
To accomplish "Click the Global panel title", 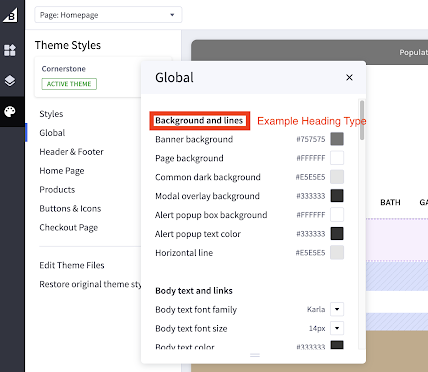I will tap(174, 78).
